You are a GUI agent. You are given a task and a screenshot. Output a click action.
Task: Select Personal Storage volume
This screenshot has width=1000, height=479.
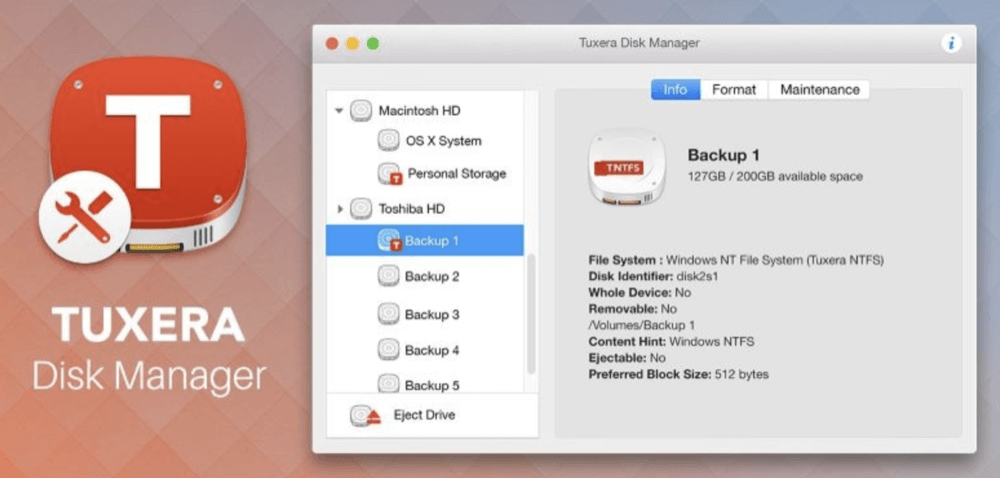[x=457, y=173]
